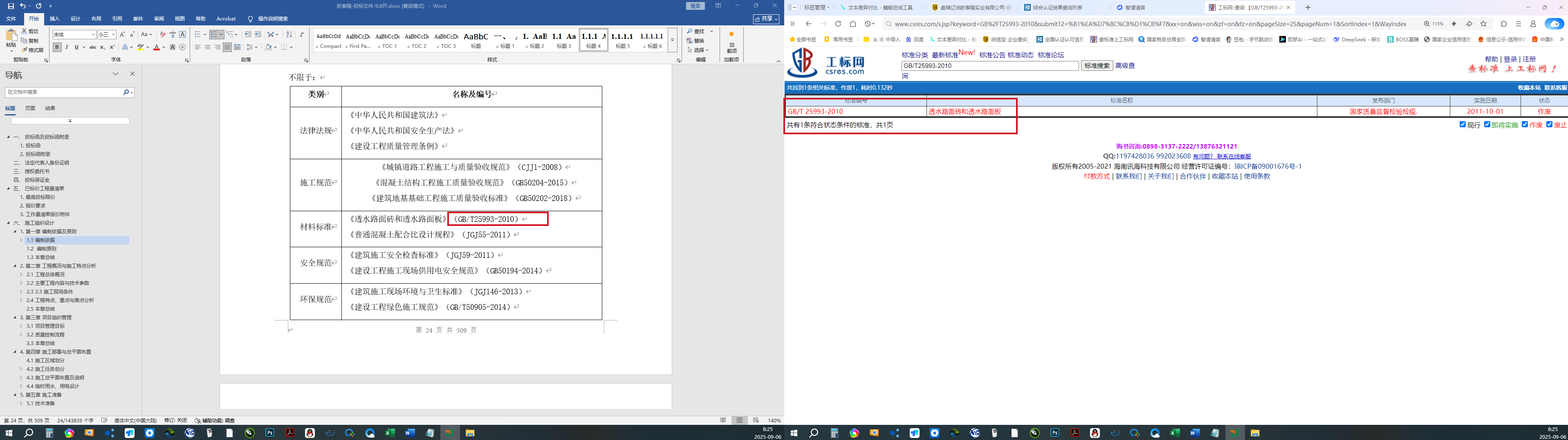The image size is (1568, 440).
Task: Open the browser extensions puzzle icon
Action: [x=1503, y=24]
